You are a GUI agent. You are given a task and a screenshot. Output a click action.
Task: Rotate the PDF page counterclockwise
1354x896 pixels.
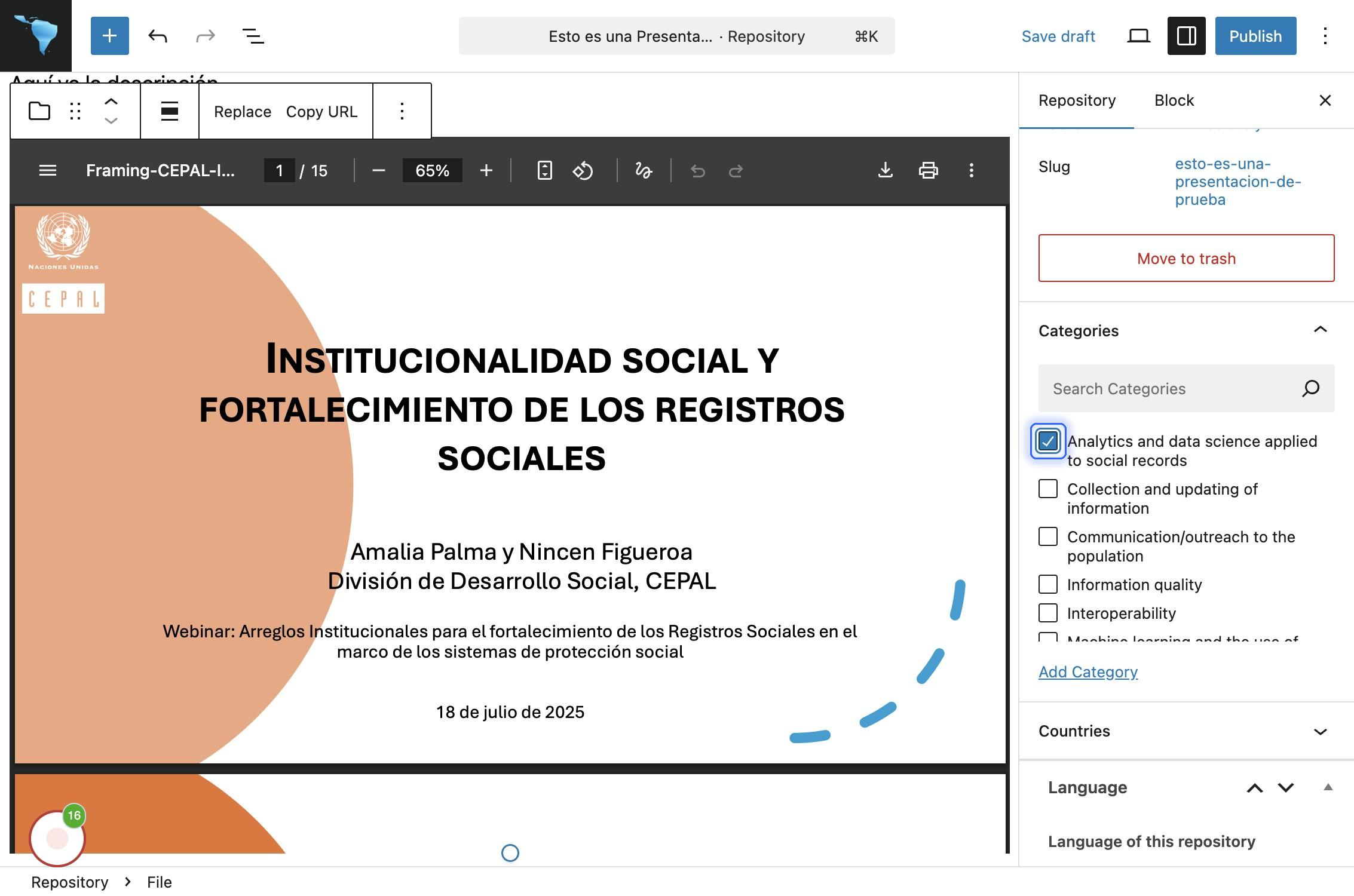tap(583, 171)
